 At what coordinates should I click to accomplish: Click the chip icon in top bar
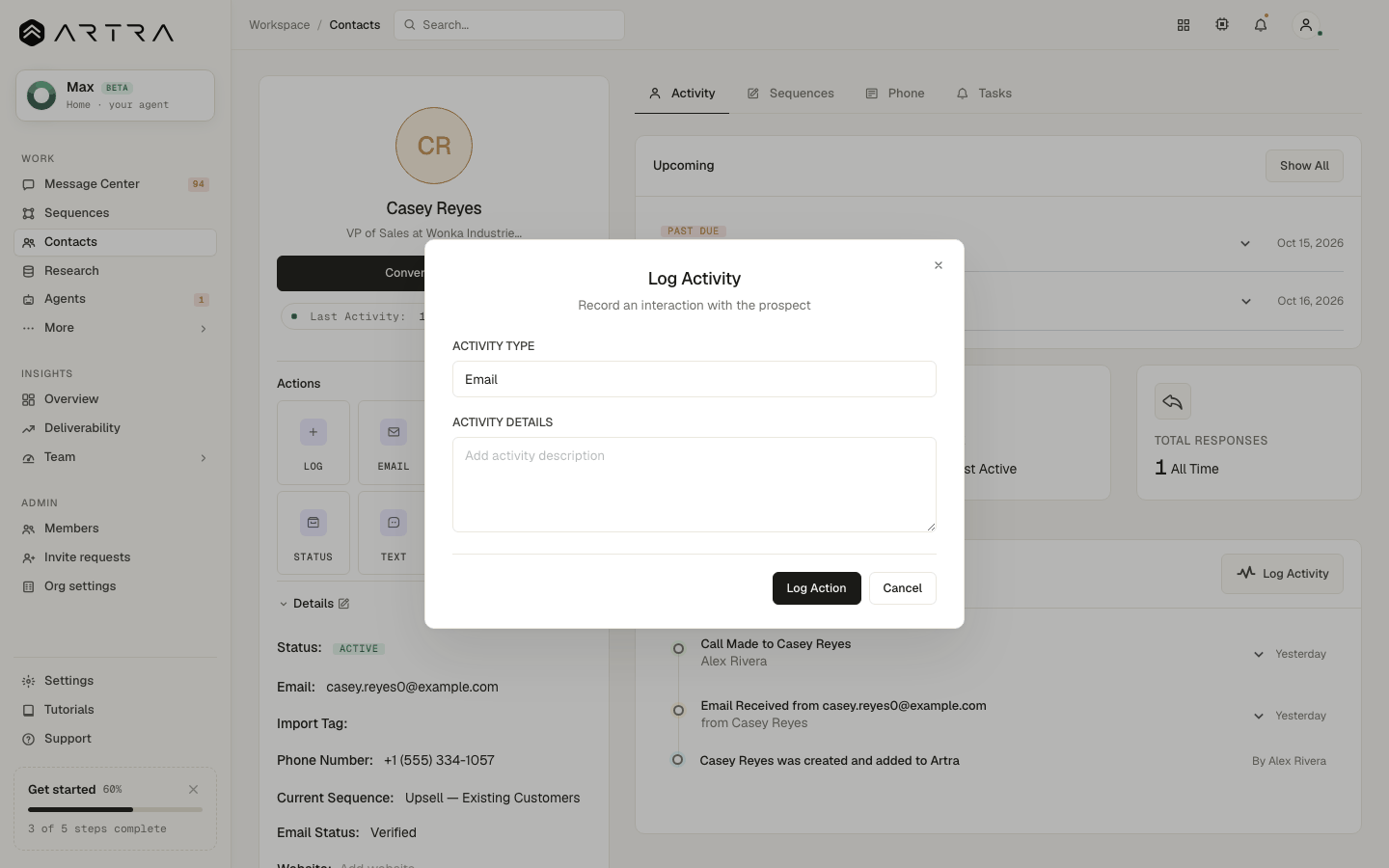[x=1222, y=25]
